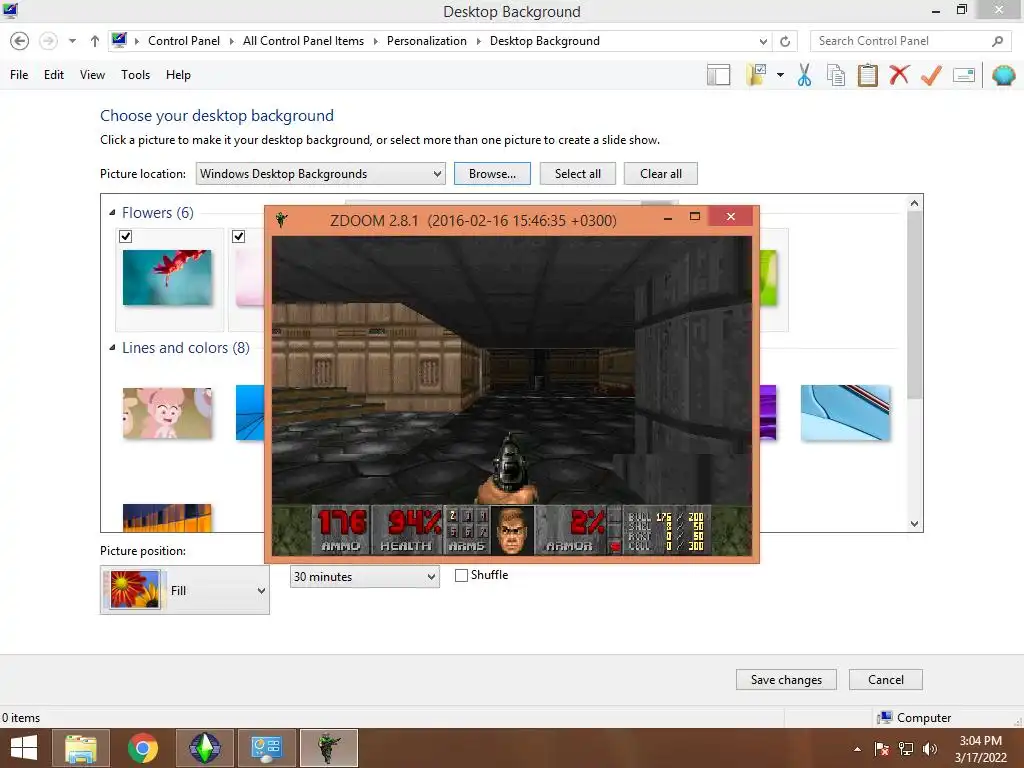Image resolution: width=1024 pixels, height=768 pixels.
Task: Refresh the address bar location
Action: pyautogui.click(x=785, y=41)
